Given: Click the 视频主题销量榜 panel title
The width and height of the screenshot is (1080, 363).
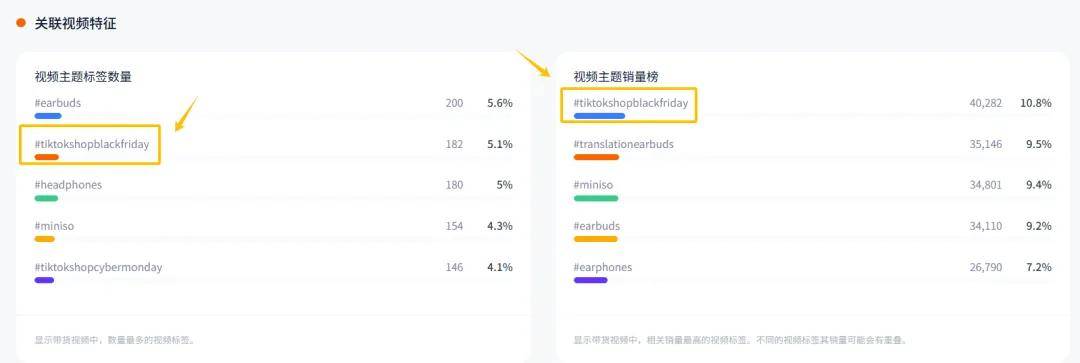Looking at the screenshot, I should point(616,76).
